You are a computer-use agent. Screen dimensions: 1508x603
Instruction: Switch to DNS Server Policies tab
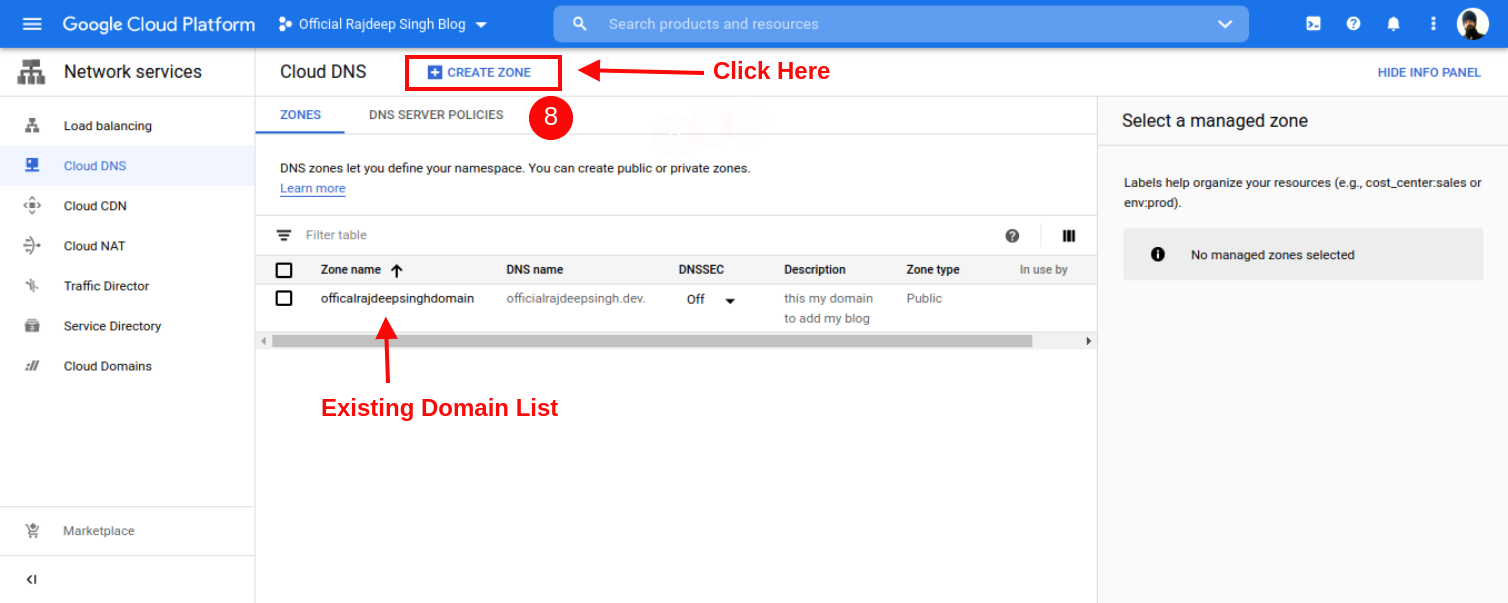436,115
